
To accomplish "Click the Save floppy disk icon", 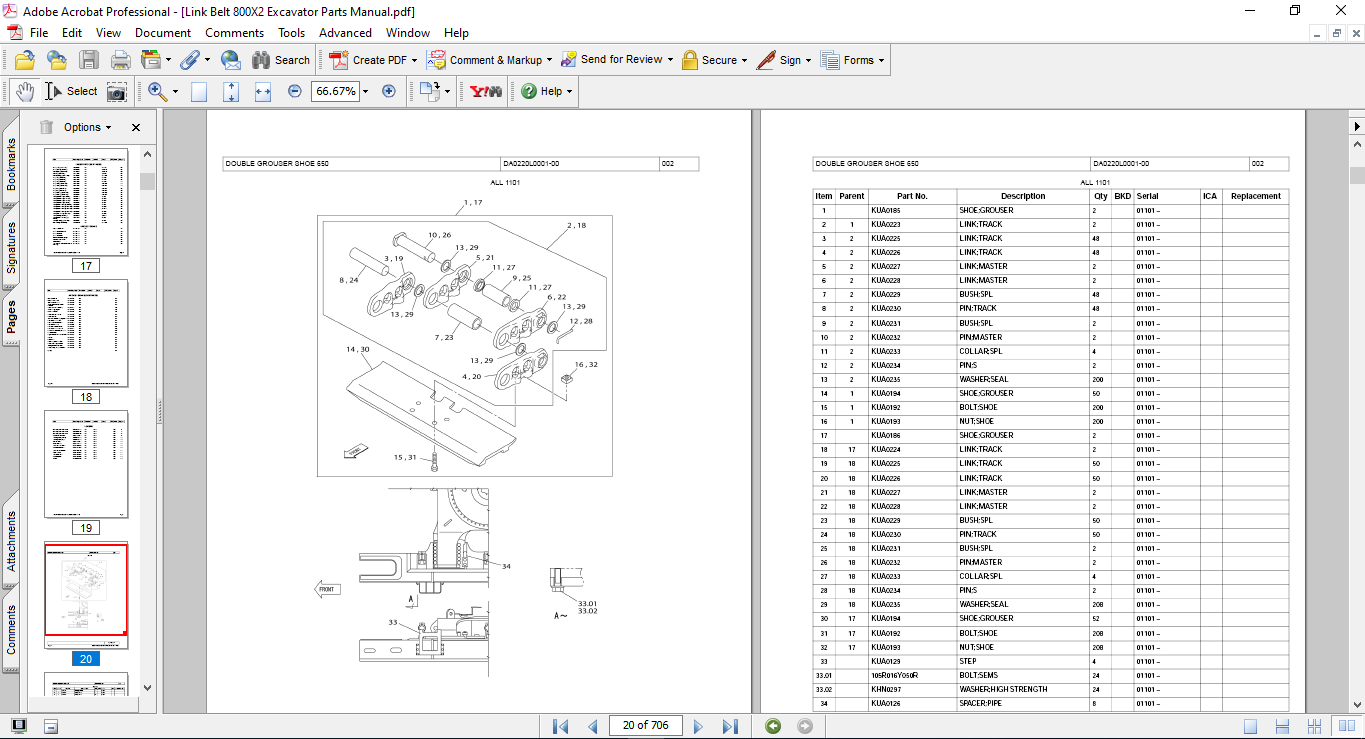I will 89,60.
